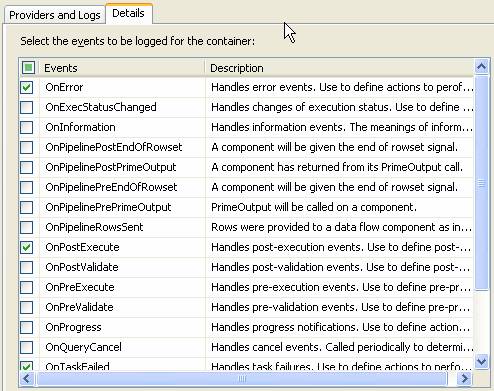Toggle the select-all events header checkbox
The height and width of the screenshot is (391, 494).
(x=28, y=68)
